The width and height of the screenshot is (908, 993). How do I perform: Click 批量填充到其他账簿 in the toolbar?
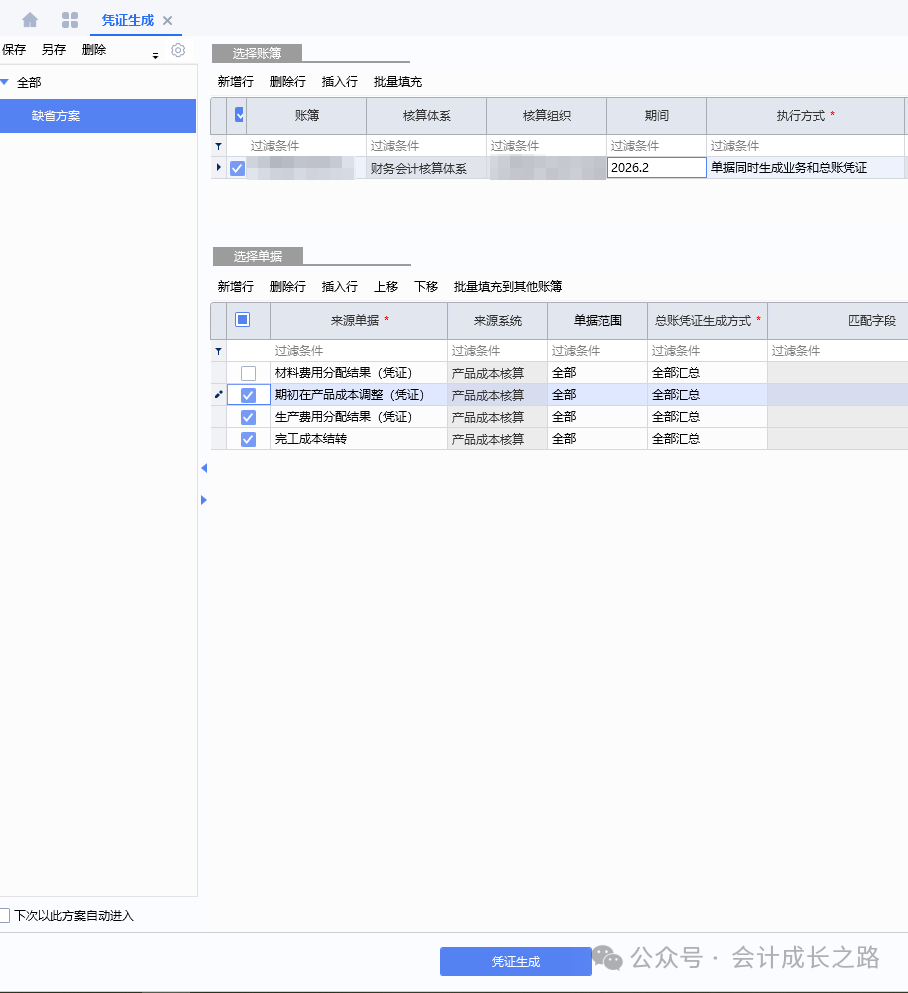click(507, 287)
